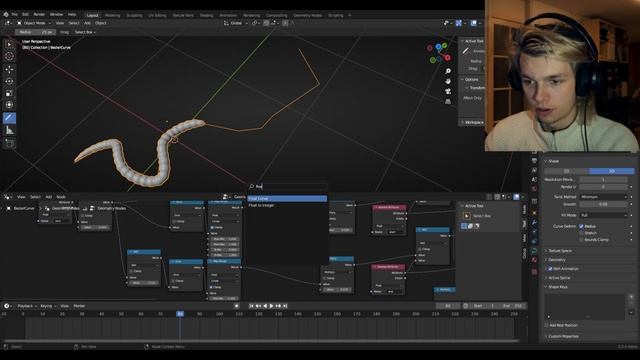Play animation in reverse
This screenshot has width=640, height=360.
[x=265, y=306]
